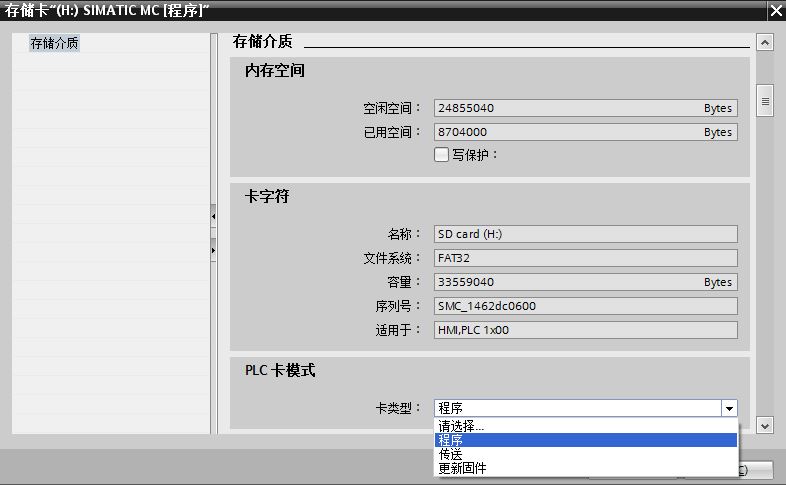This screenshot has height=485, width=786.
Task: Click the 名称 field SD card (H:)
Action: tap(585, 234)
